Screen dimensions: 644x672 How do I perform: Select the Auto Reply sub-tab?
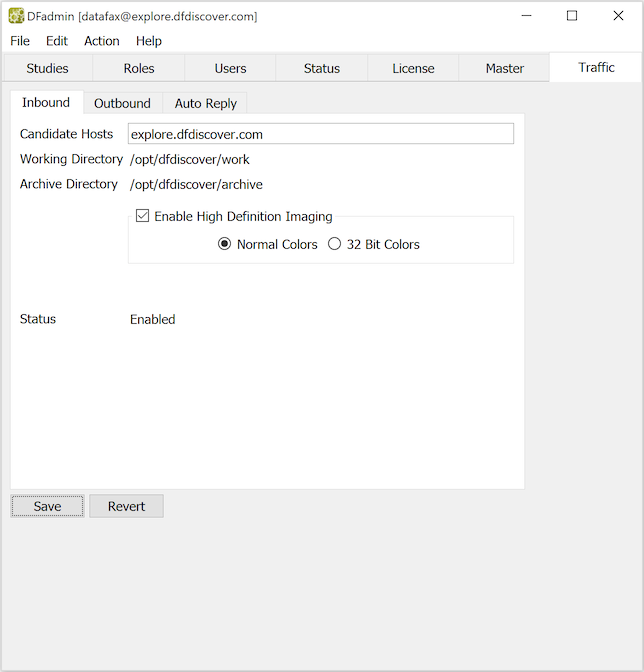tap(206, 103)
